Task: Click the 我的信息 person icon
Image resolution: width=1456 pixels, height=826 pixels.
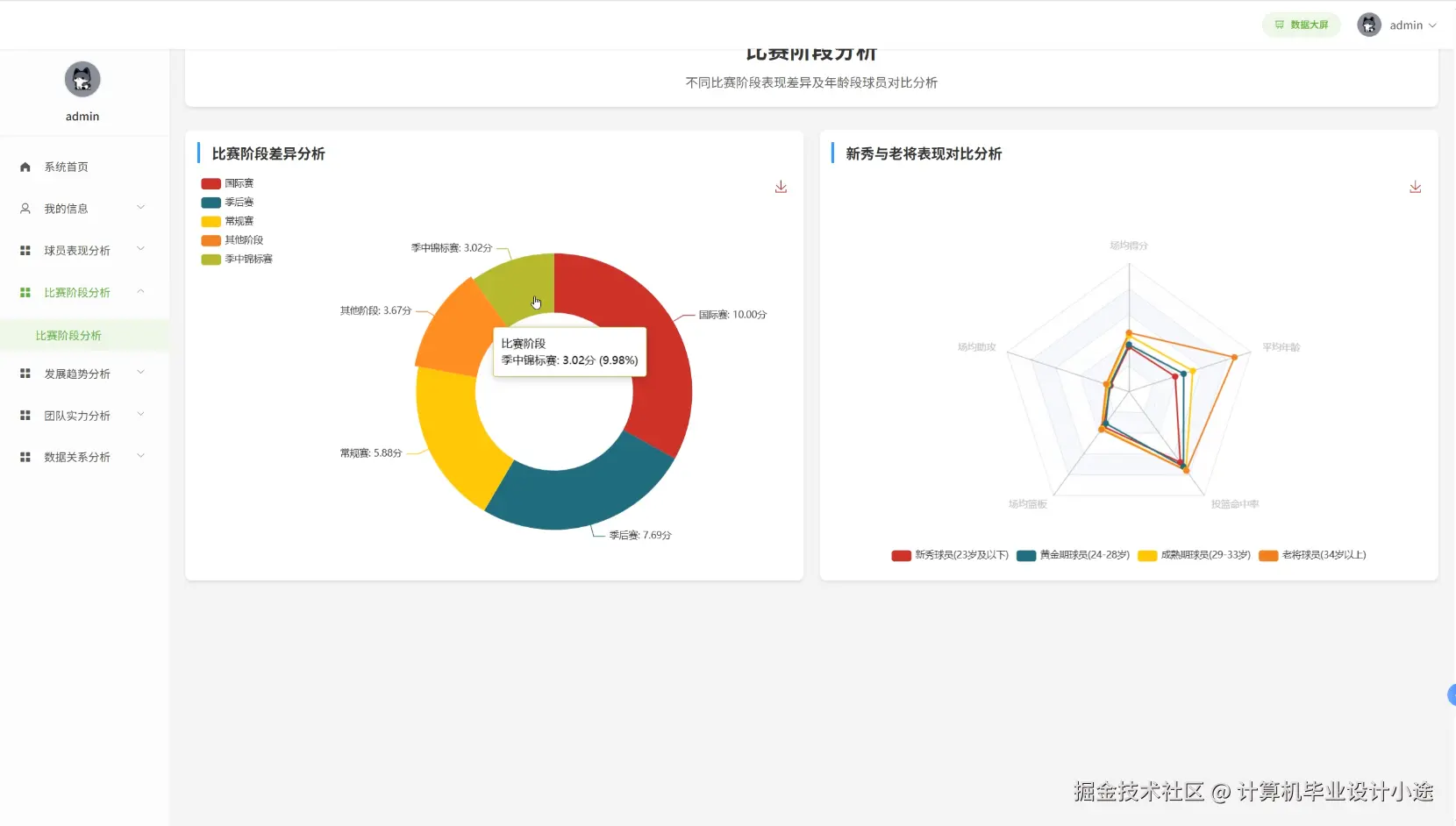Action: tap(25, 208)
